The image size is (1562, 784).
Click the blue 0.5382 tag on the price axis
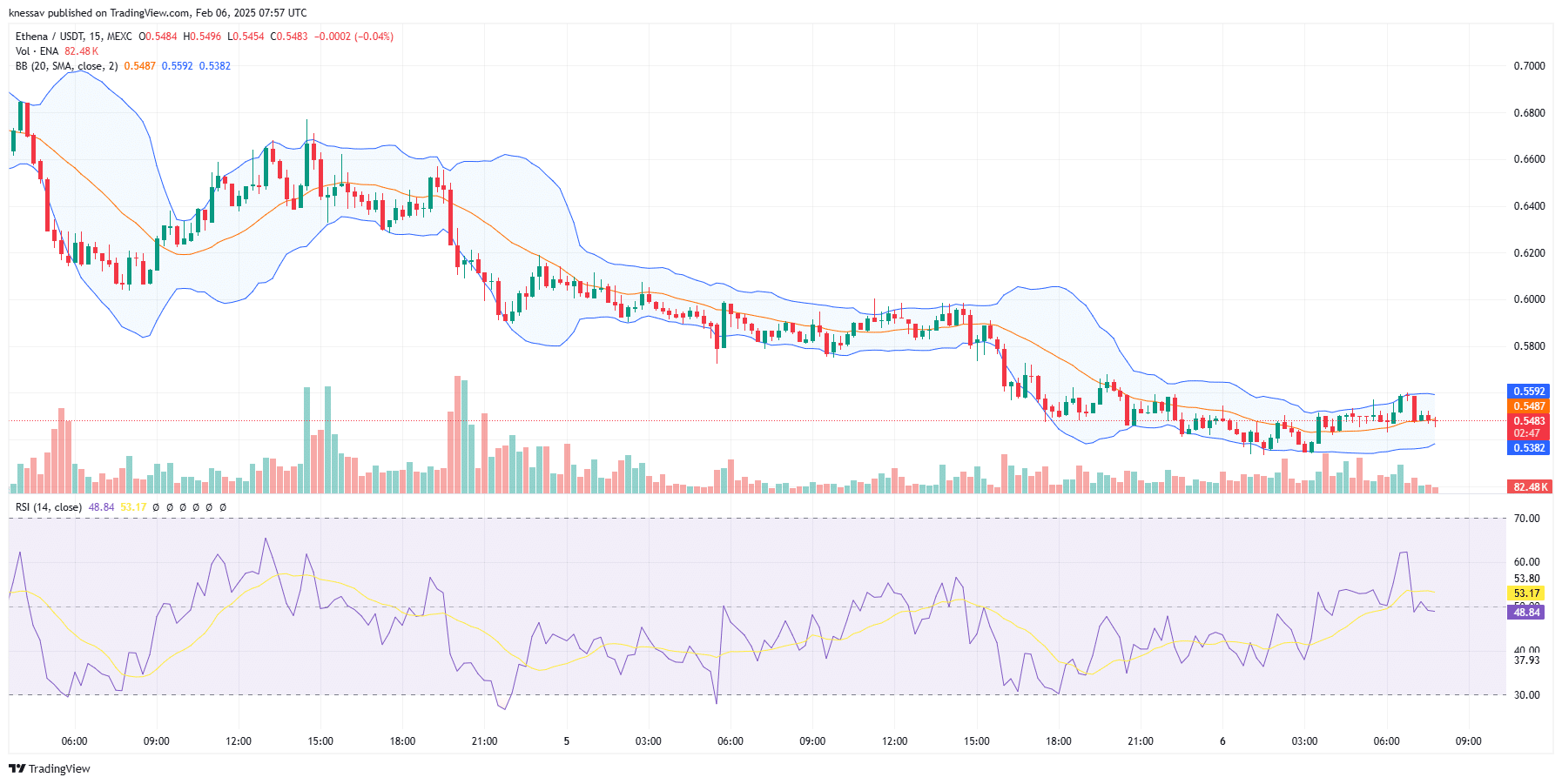click(1529, 448)
